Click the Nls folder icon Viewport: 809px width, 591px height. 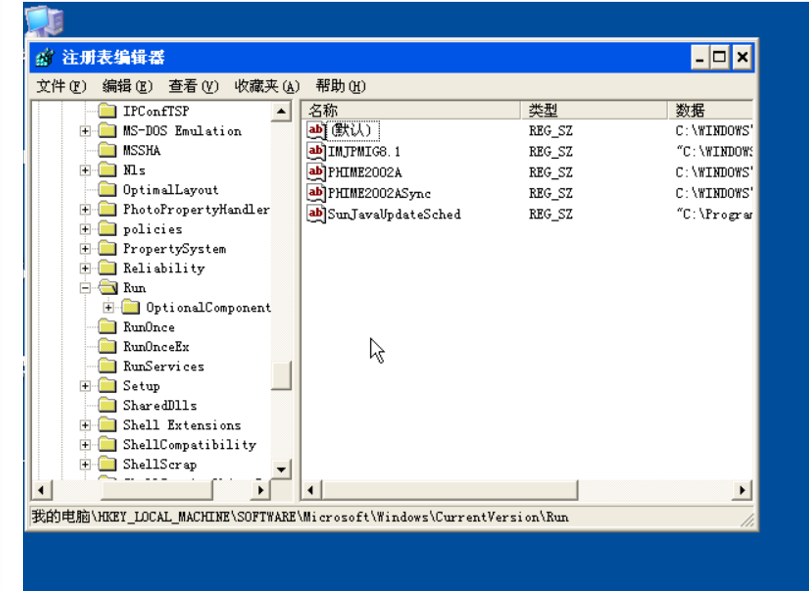[x=107, y=170]
